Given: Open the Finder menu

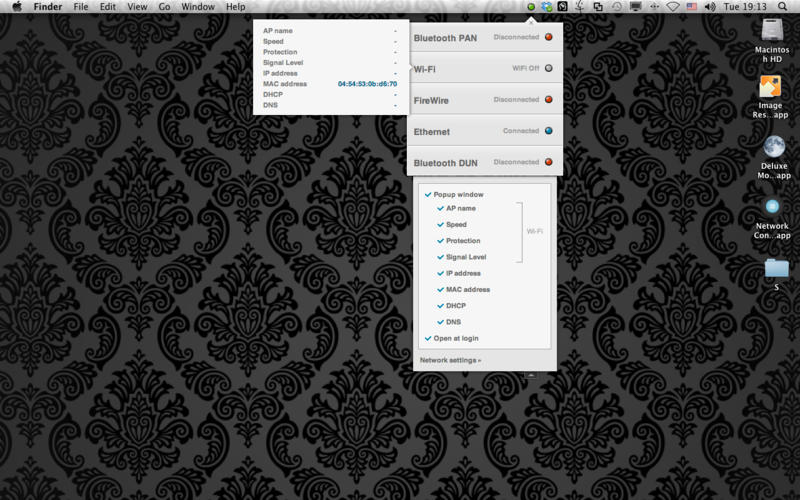Looking at the screenshot, I should (x=47, y=7).
